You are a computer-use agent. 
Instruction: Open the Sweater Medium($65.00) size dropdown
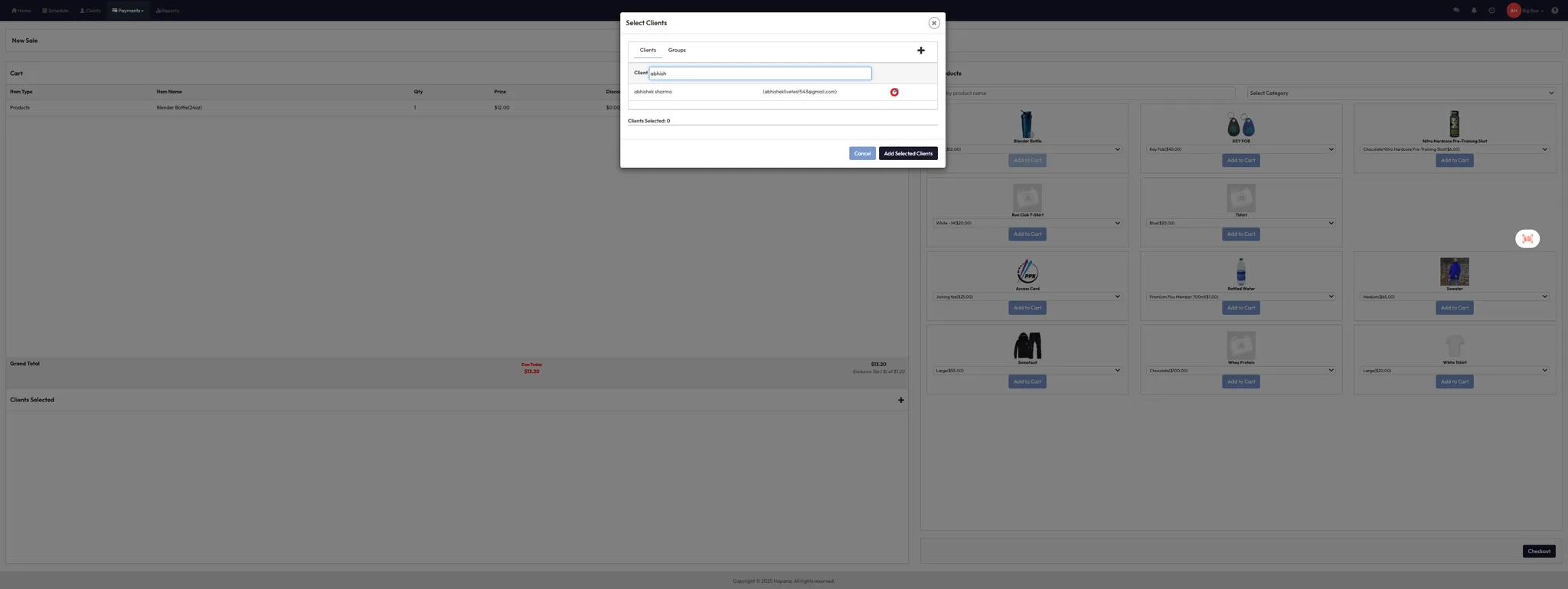pyautogui.click(x=1454, y=296)
